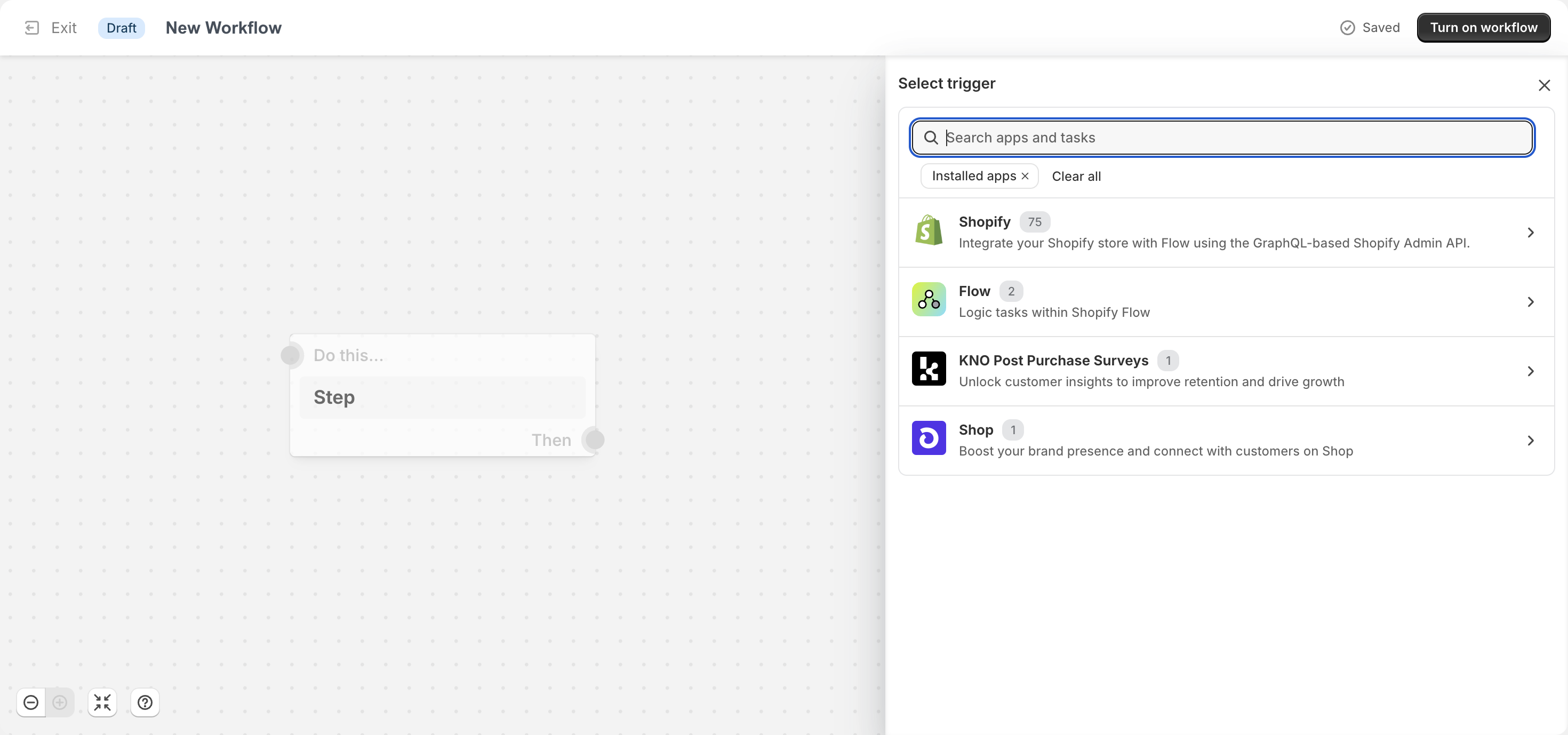
Task: Expand KNO Post Purchase Surveys chevron
Action: coord(1530,371)
